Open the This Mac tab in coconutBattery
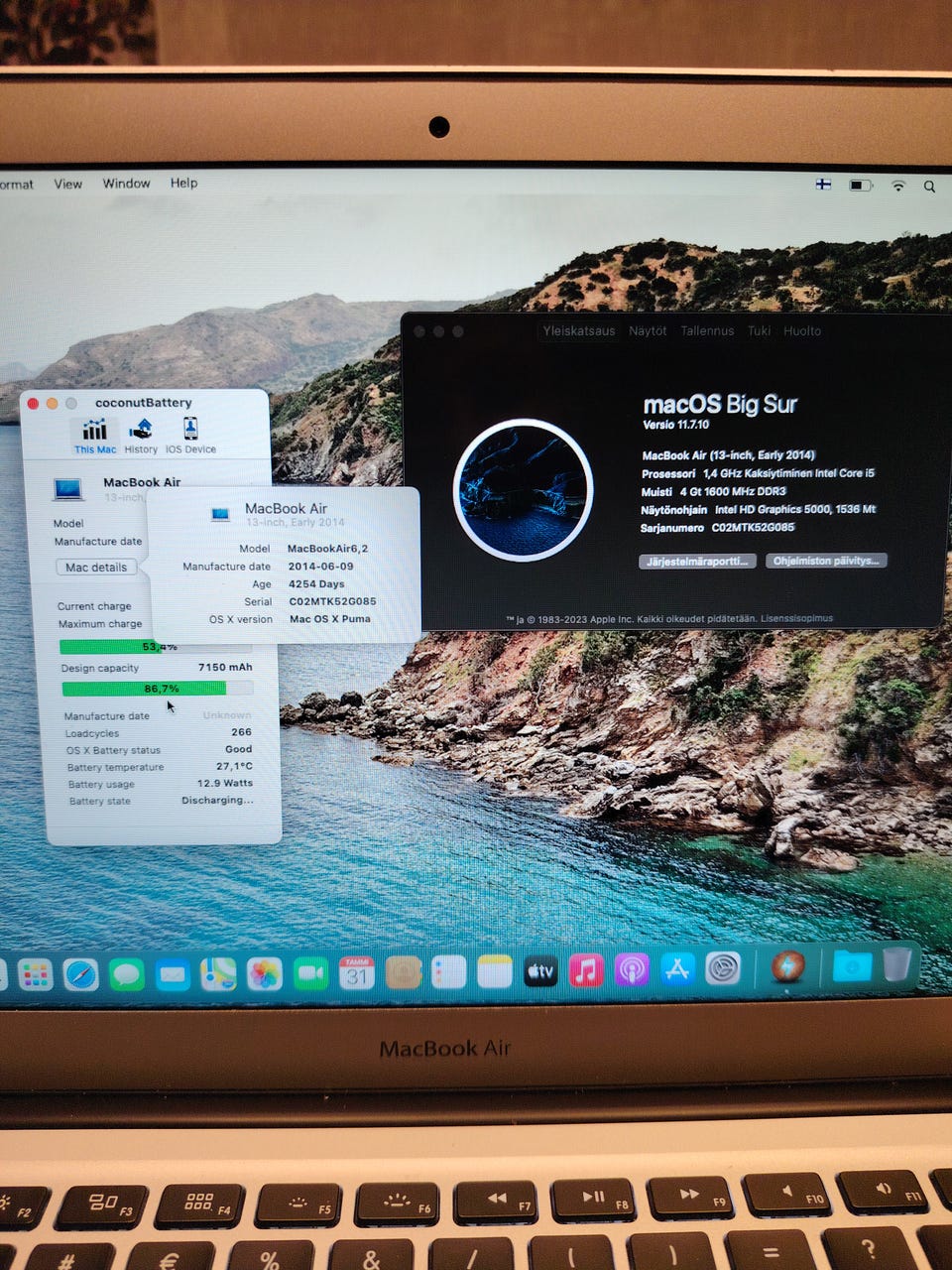This screenshot has height=1270, width=952. point(95,435)
